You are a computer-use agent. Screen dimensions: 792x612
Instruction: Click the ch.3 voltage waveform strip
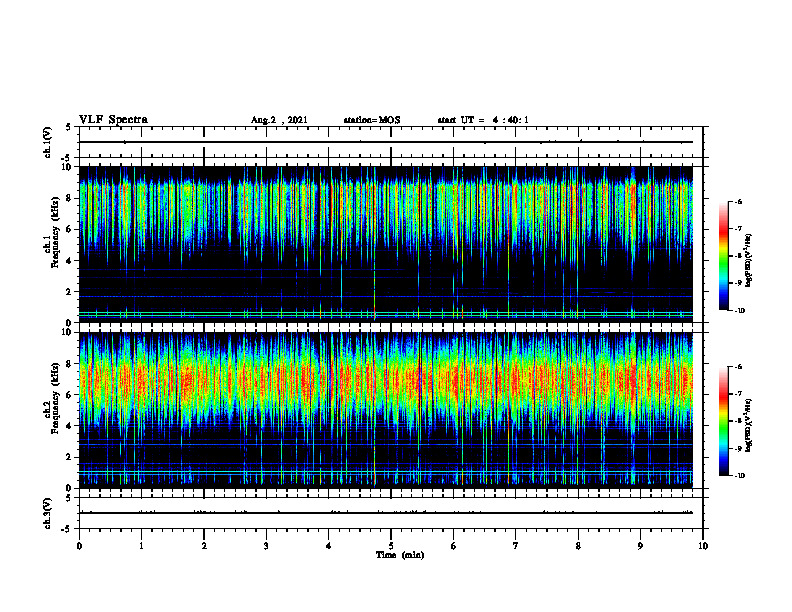coord(391,513)
